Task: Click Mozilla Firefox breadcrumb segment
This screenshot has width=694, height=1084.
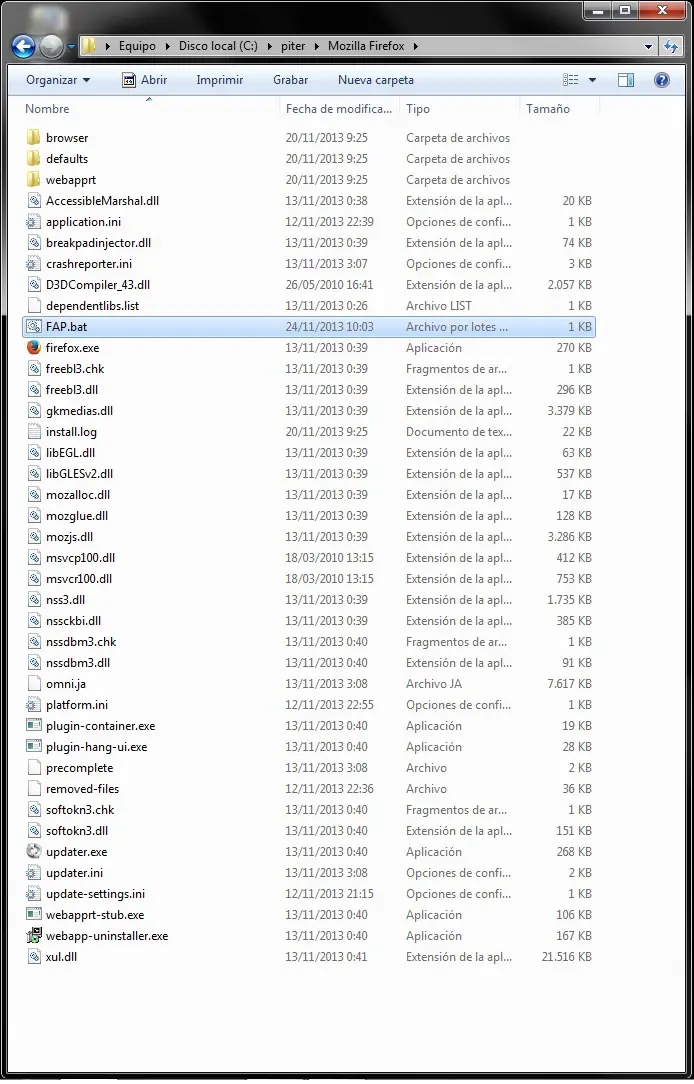Action: pos(366,46)
